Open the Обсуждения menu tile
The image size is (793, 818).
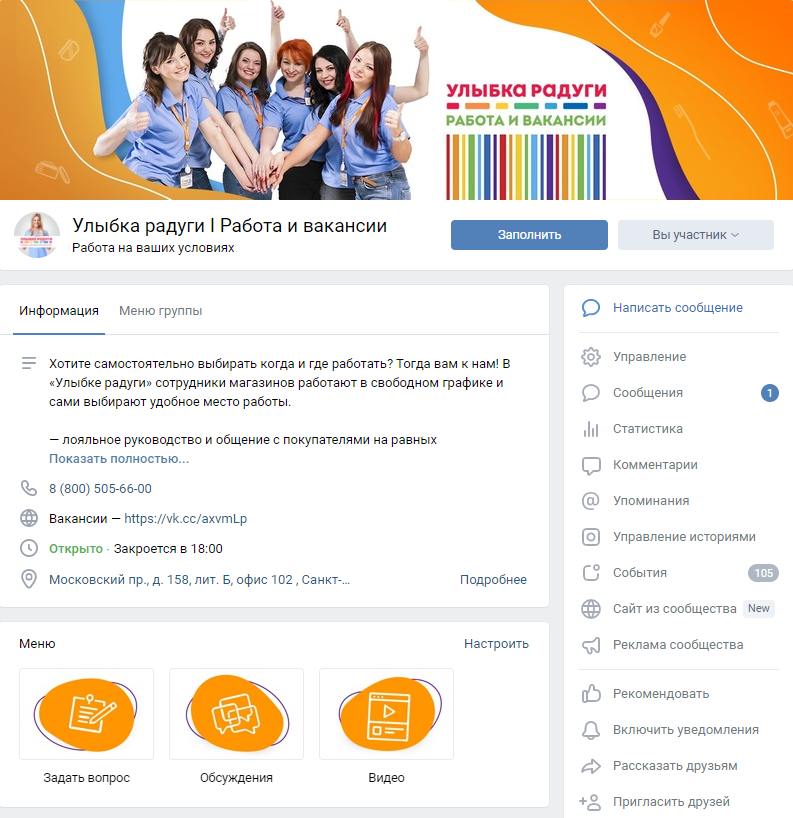click(x=236, y=727)
